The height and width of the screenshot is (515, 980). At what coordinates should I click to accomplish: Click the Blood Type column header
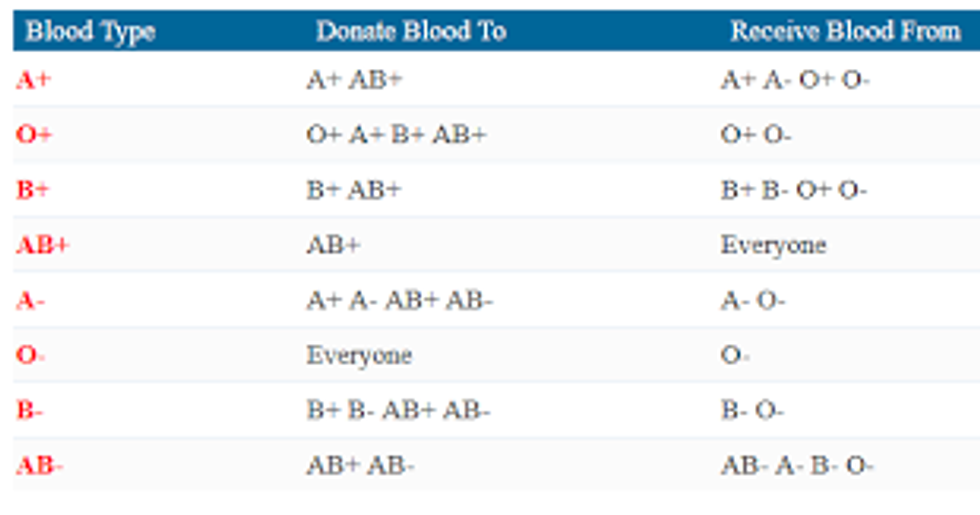tap(90, 32)
